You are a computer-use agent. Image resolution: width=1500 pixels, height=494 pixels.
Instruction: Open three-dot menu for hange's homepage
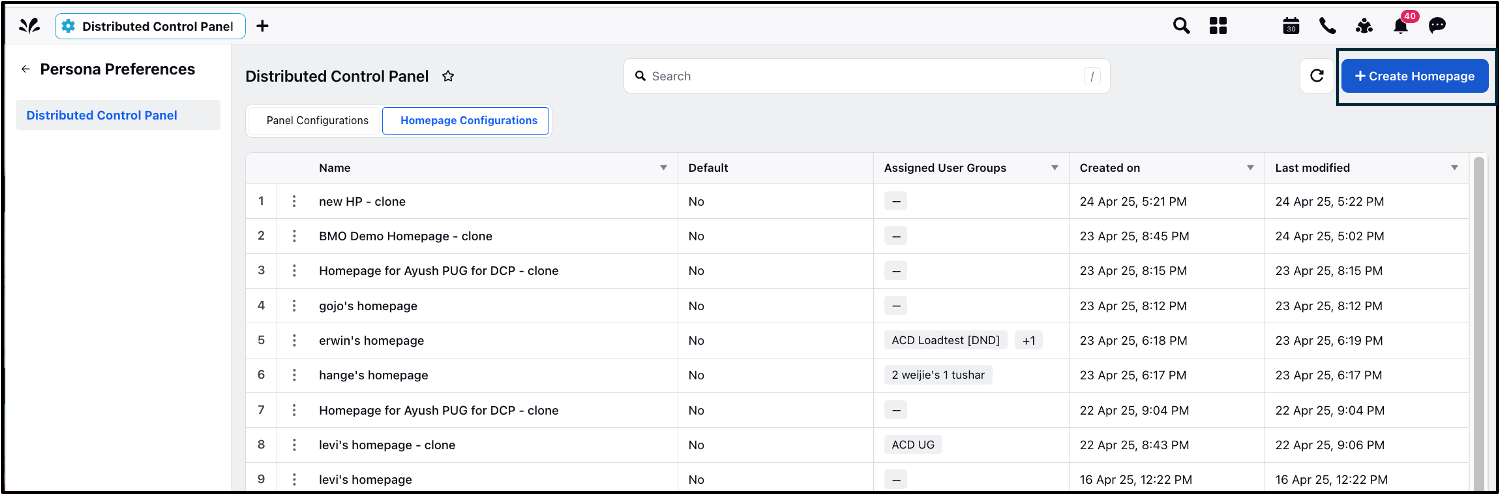coord(294,375)
